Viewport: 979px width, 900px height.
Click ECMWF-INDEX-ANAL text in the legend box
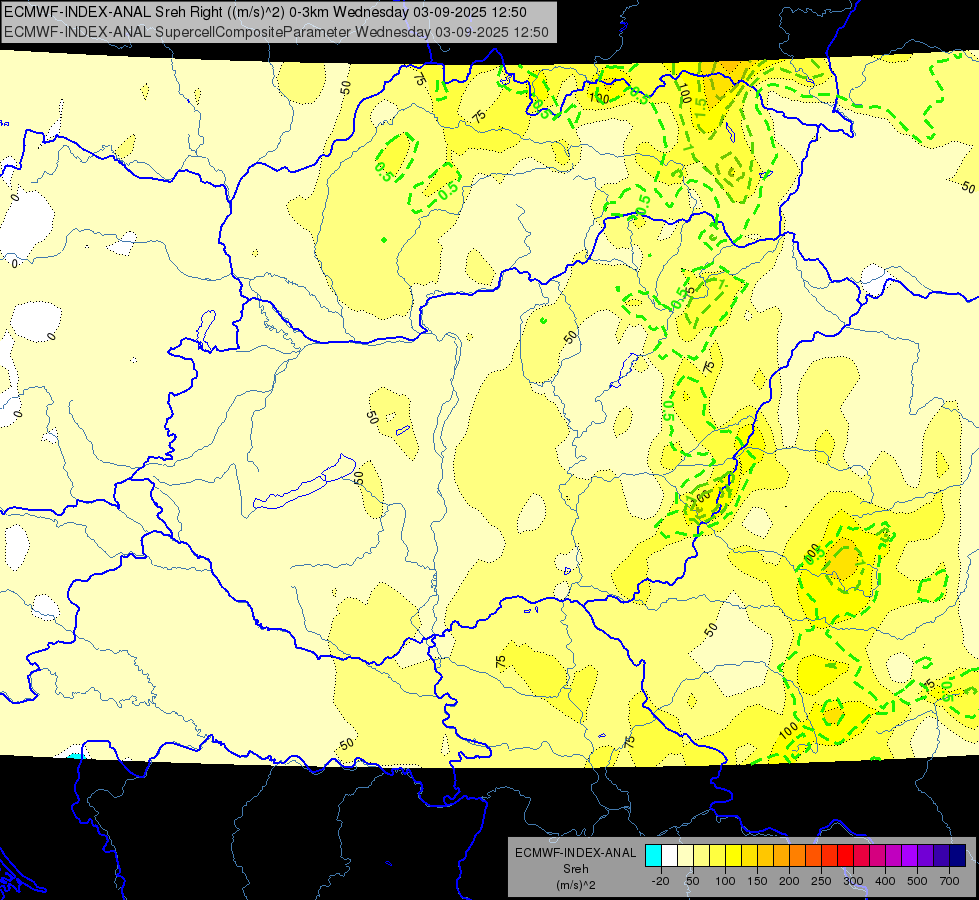pyautogui.click(x=576, y=853)
